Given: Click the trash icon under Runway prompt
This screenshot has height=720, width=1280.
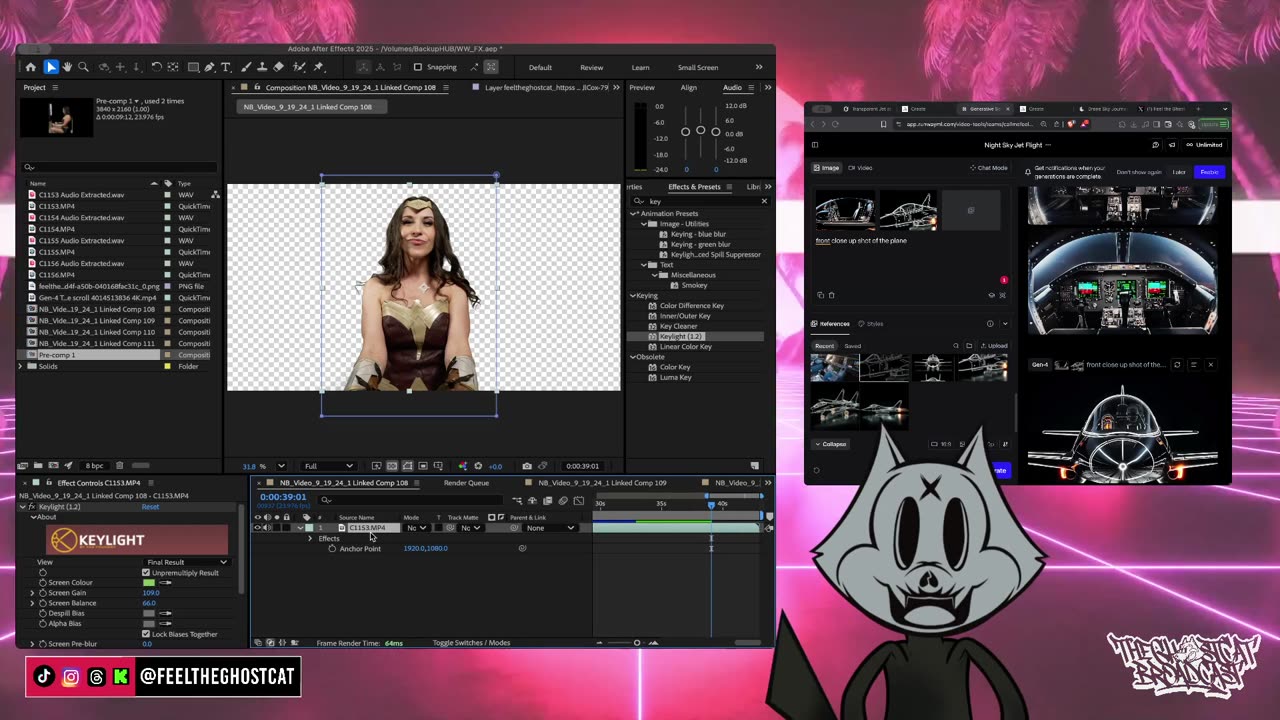Looking at the screenshot, I should click(832, 295).
